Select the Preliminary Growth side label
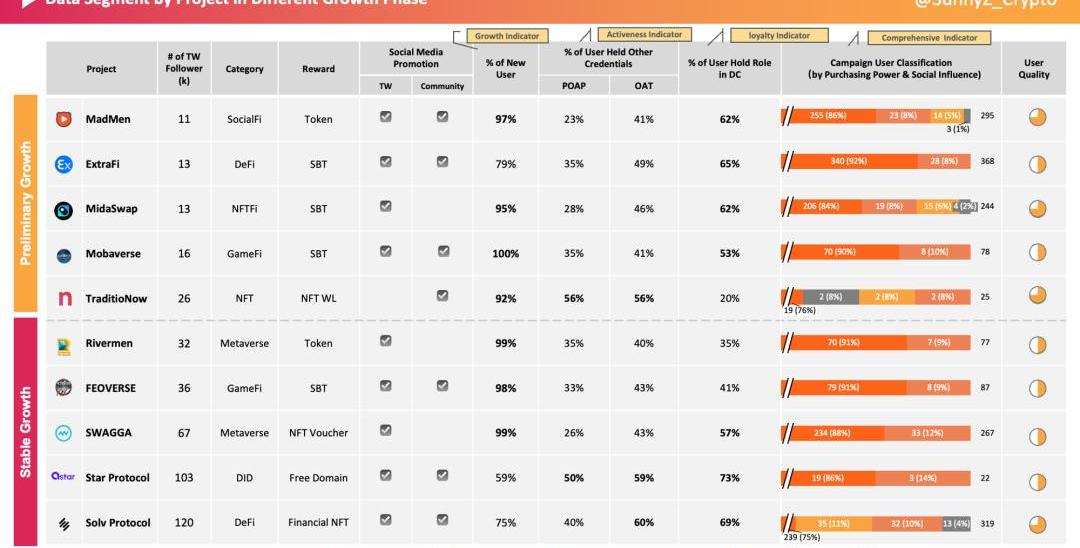 coord(25,204)
